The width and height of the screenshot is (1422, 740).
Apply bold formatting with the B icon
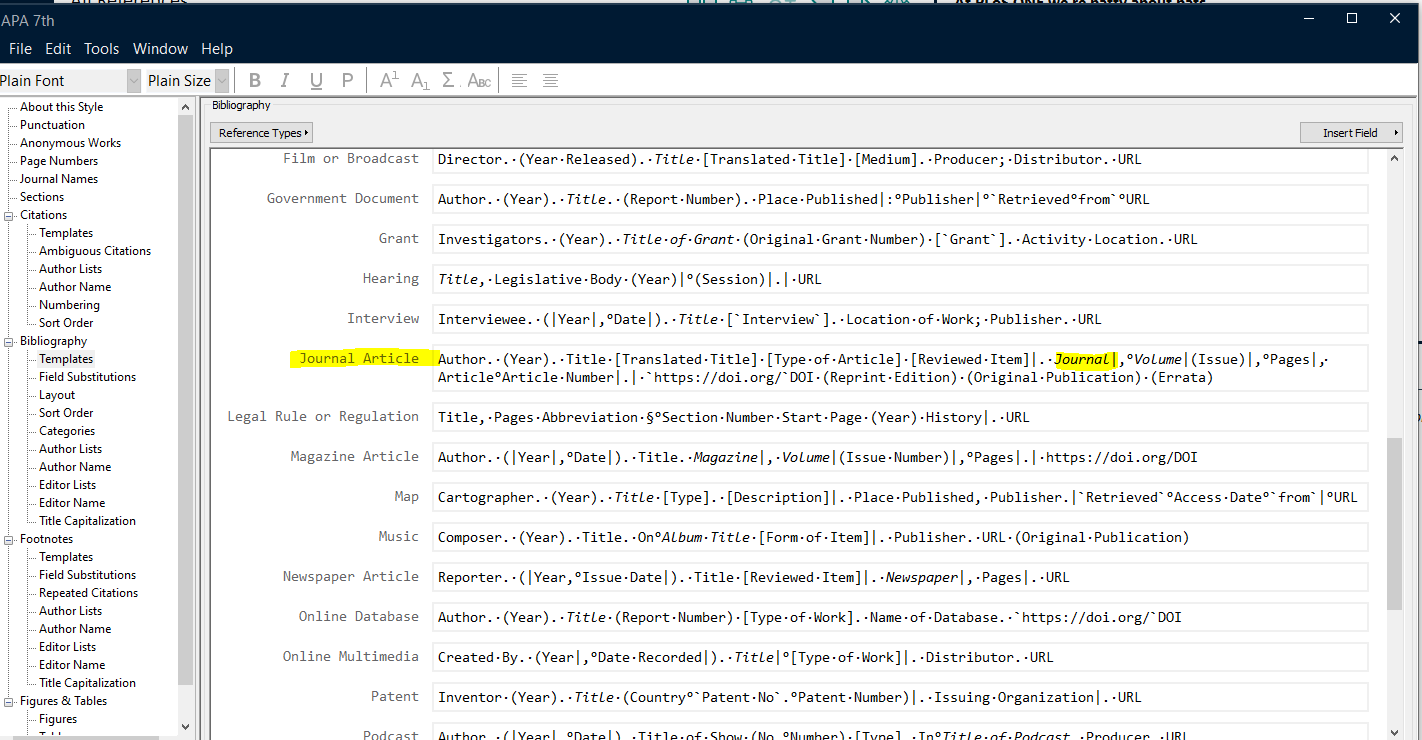pos(255,81)
